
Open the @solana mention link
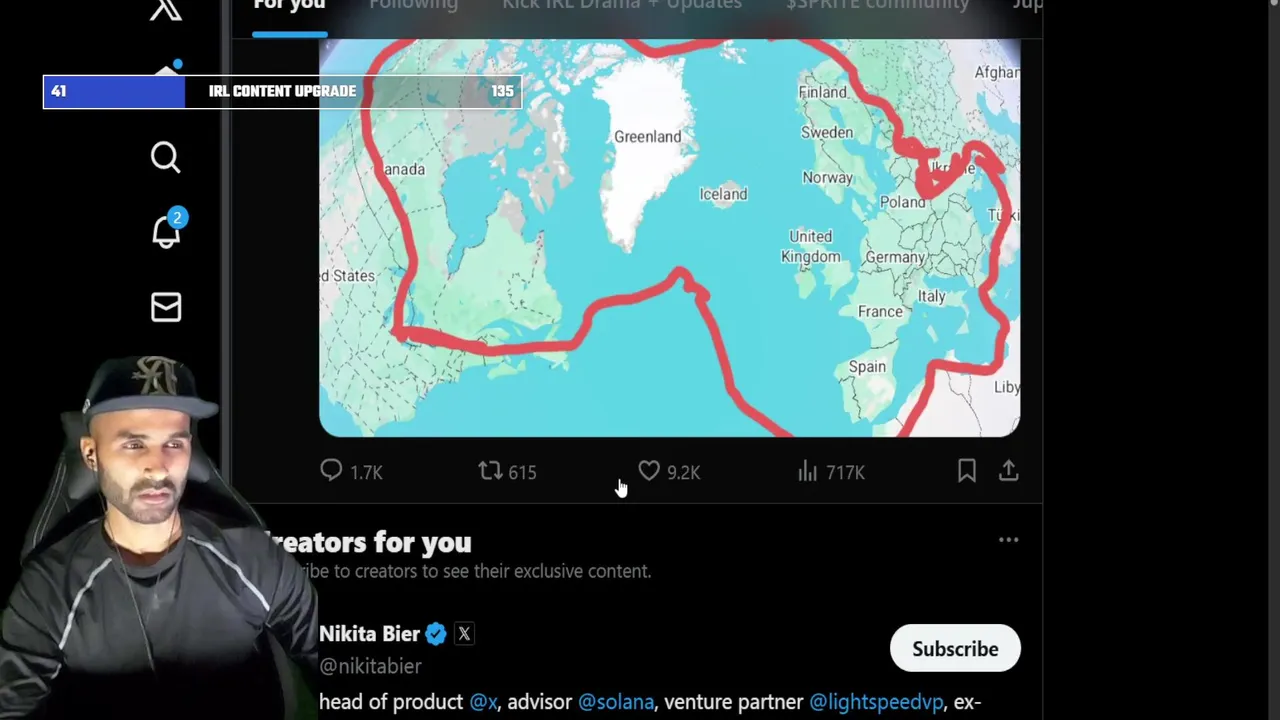(x=616, y=702)
